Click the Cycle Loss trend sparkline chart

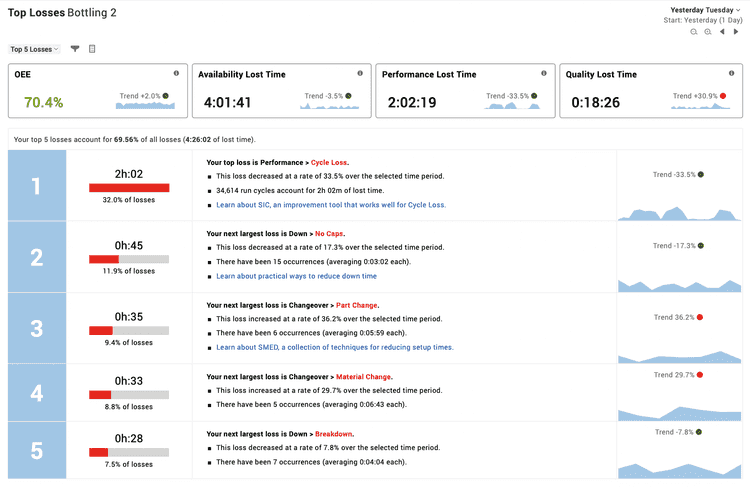(x=679, y=213)
